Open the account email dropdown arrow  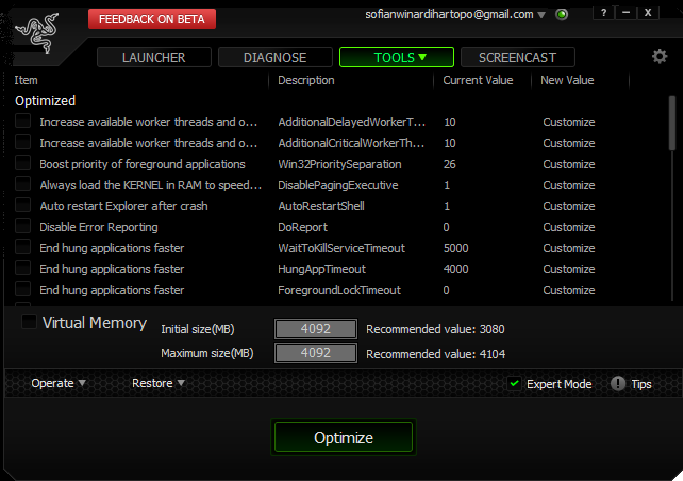click(x=541, y=15)
